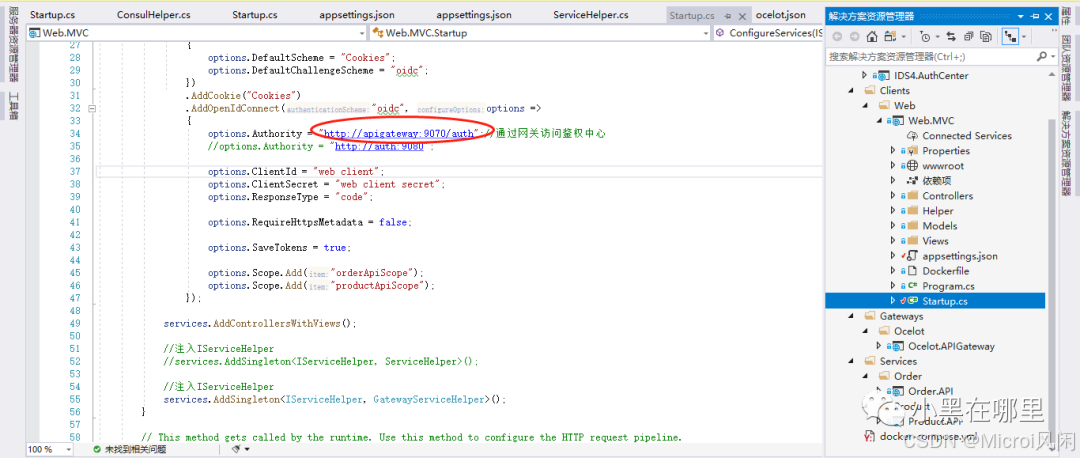Select the Views folder in Solution Explorer
1080x458 pixels.
(x=935, y=240)
